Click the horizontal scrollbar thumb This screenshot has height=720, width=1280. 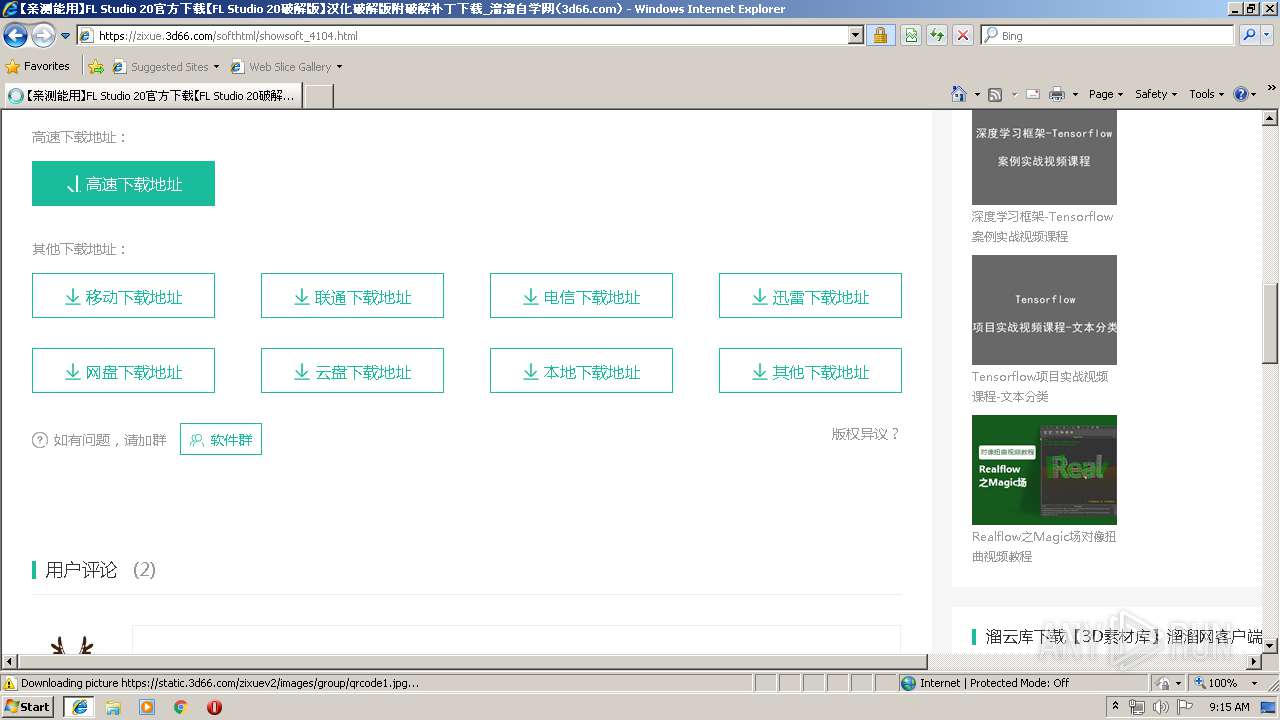click(472, 661)
